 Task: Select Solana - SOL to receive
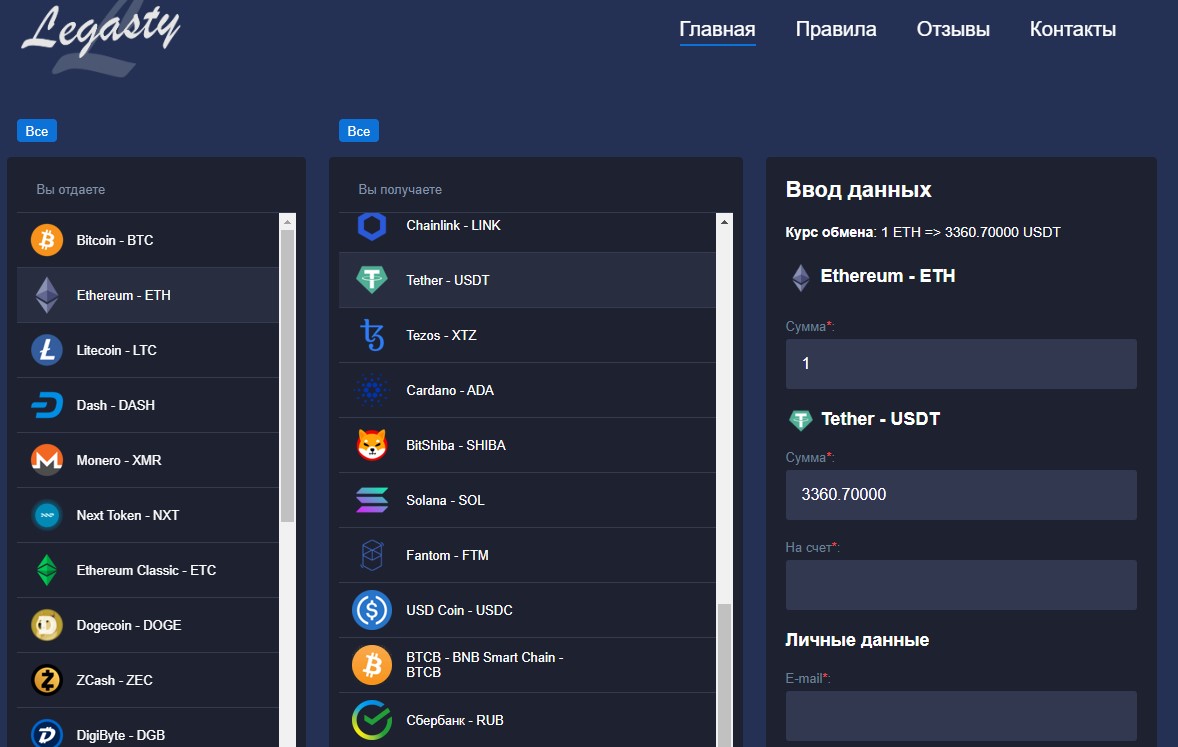(x=527, y=501)
